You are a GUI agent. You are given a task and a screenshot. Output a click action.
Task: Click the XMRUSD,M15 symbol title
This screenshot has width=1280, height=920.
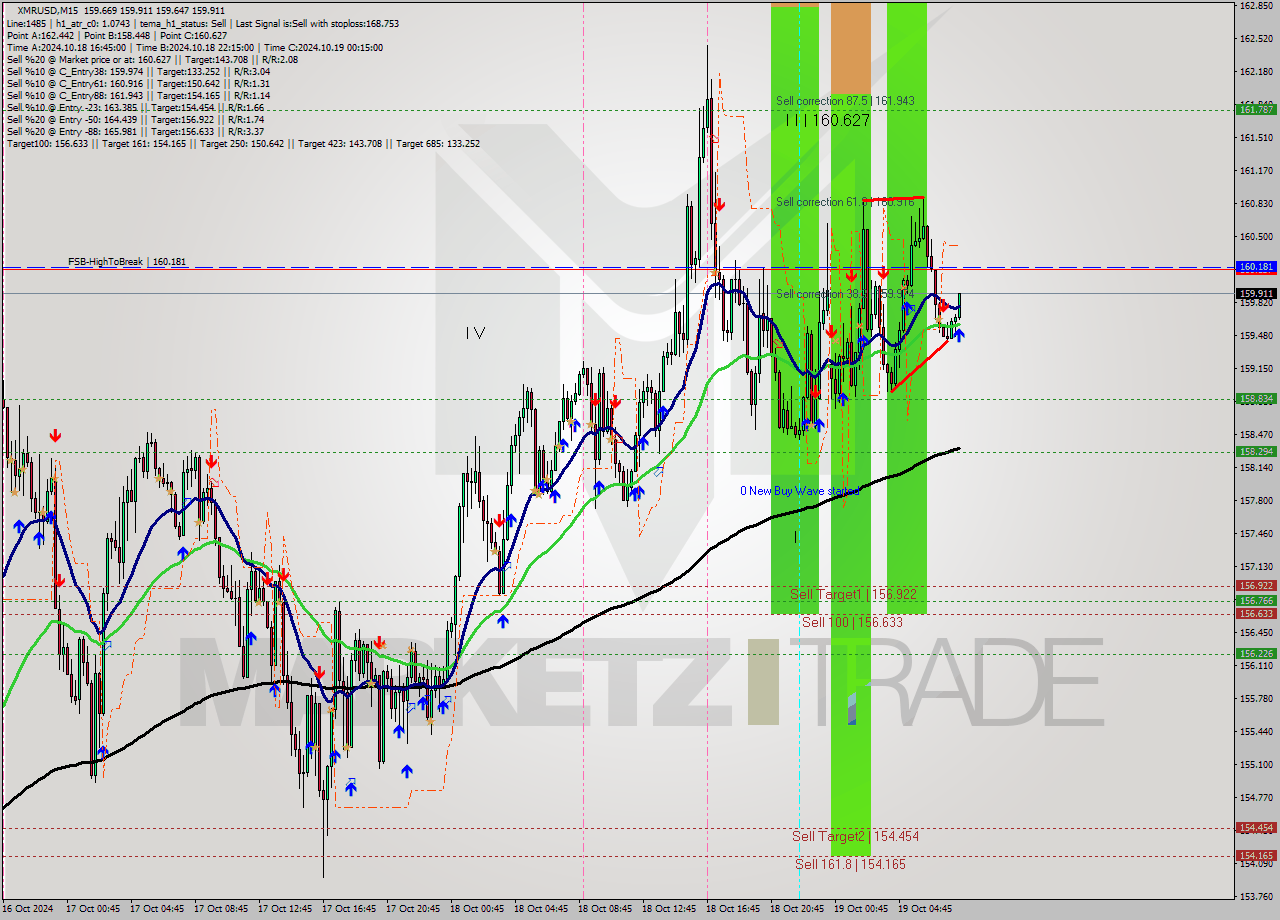coord(49,10)
